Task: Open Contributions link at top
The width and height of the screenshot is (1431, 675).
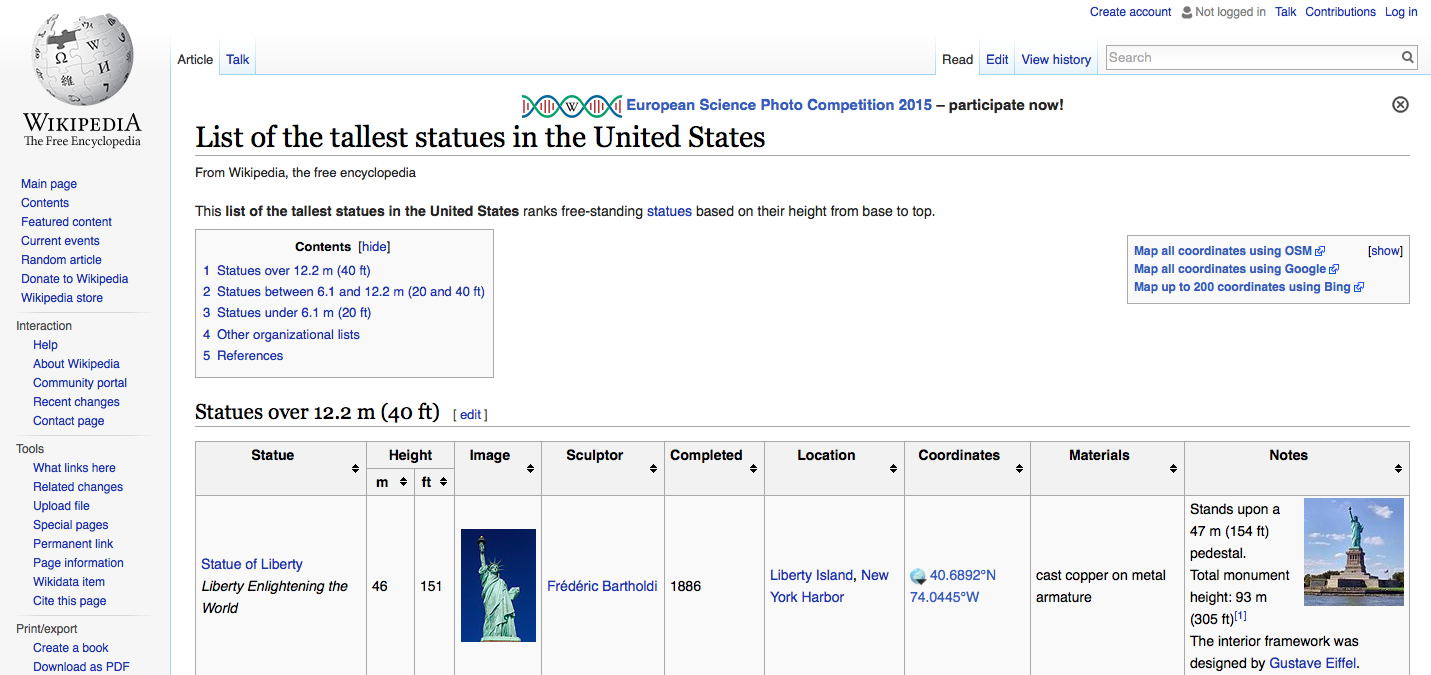Action: pos(1340,12)
